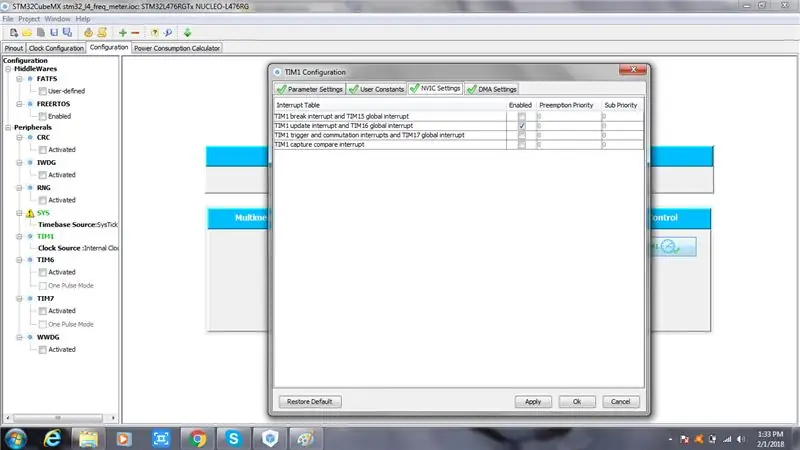Click the green plus zoom-in icon
Screen dimensions: 800x450
pyautogui.click(x=122, y=33)
